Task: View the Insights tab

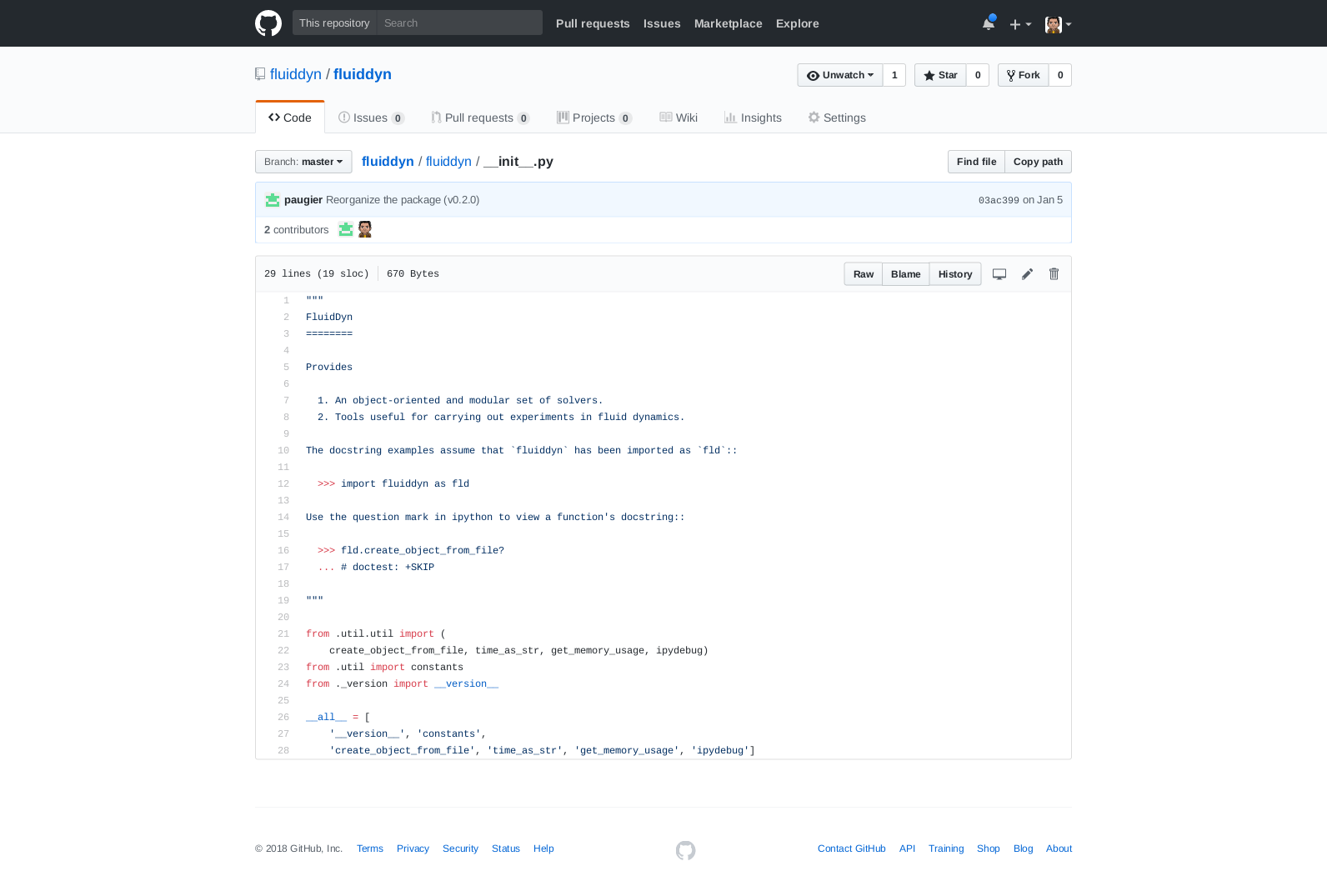Action: [x=753, y=118]
